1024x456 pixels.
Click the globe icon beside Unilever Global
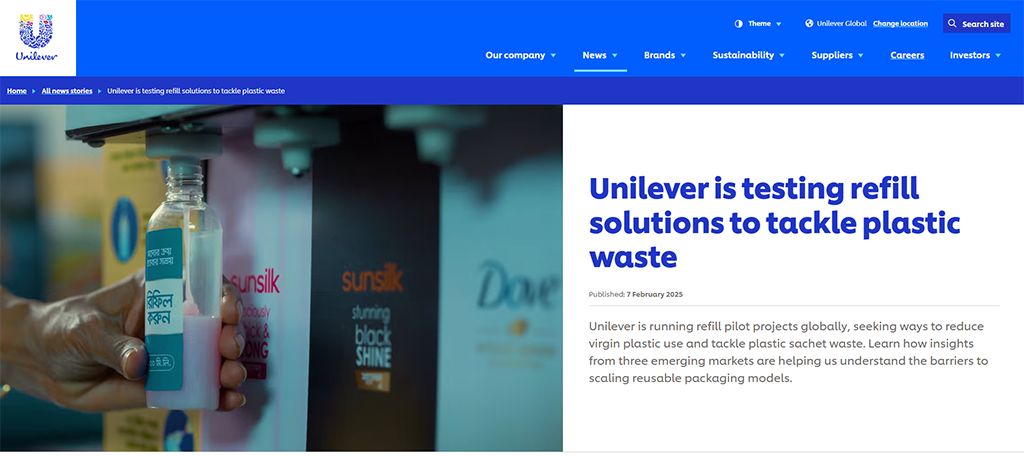[x=809, y=24]
